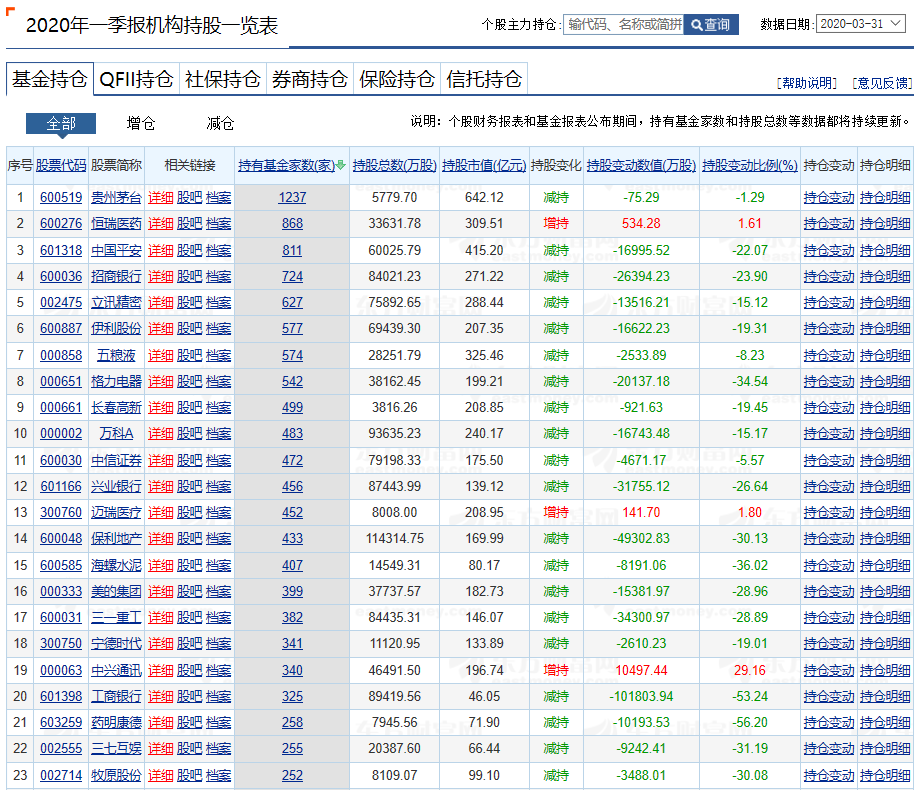Image resolution: width=920 pixels, height=790 pixels.
Task: Open 详细 link for 贵州茅台
Action: pos(160,197)
